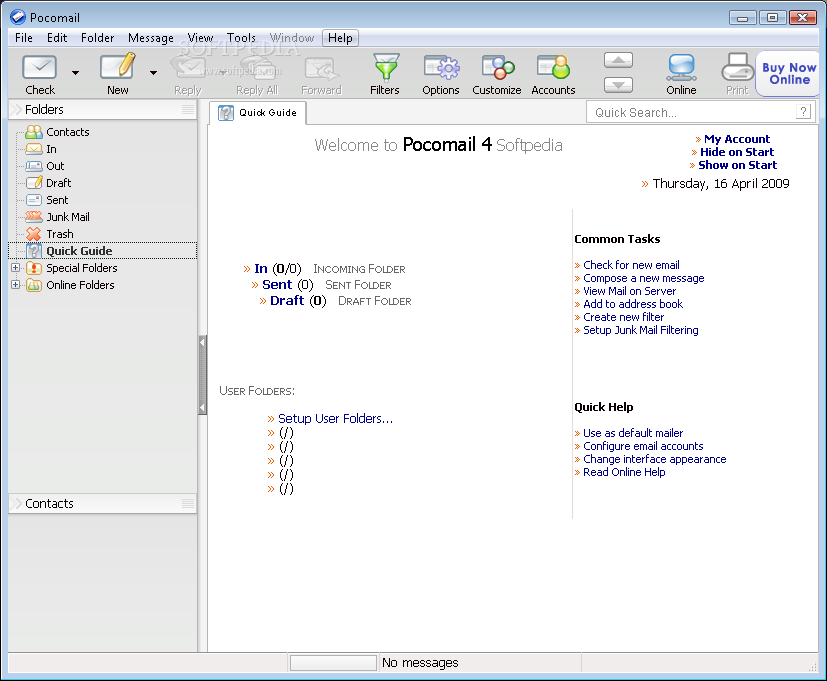Viewport: 827px width, 681px height.
Task: Open the Contacts panel grip menu
Action: coord(188,503)
